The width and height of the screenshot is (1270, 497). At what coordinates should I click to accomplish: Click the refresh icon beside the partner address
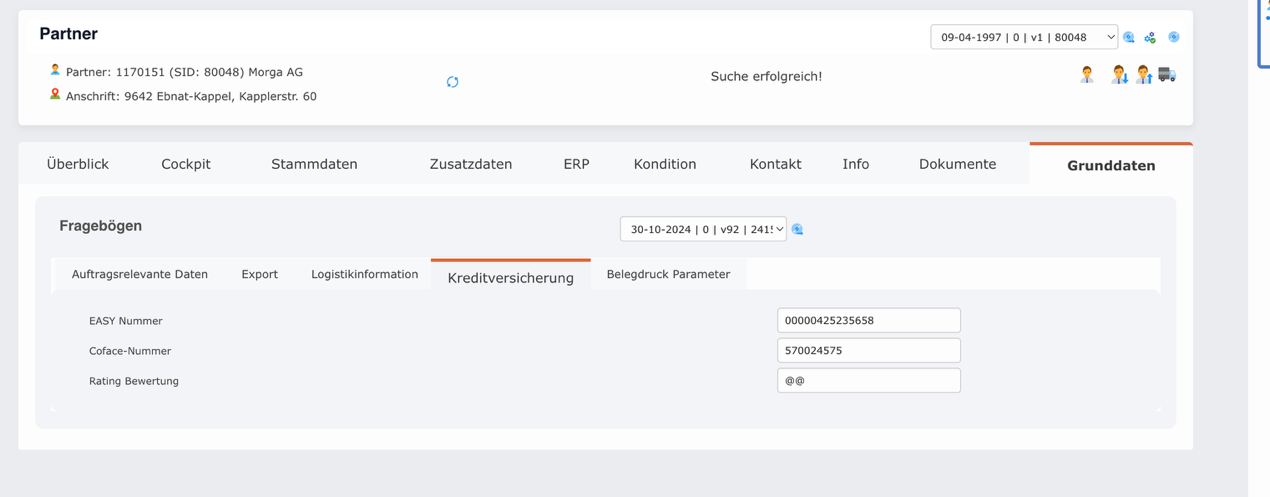click(452, 82)
